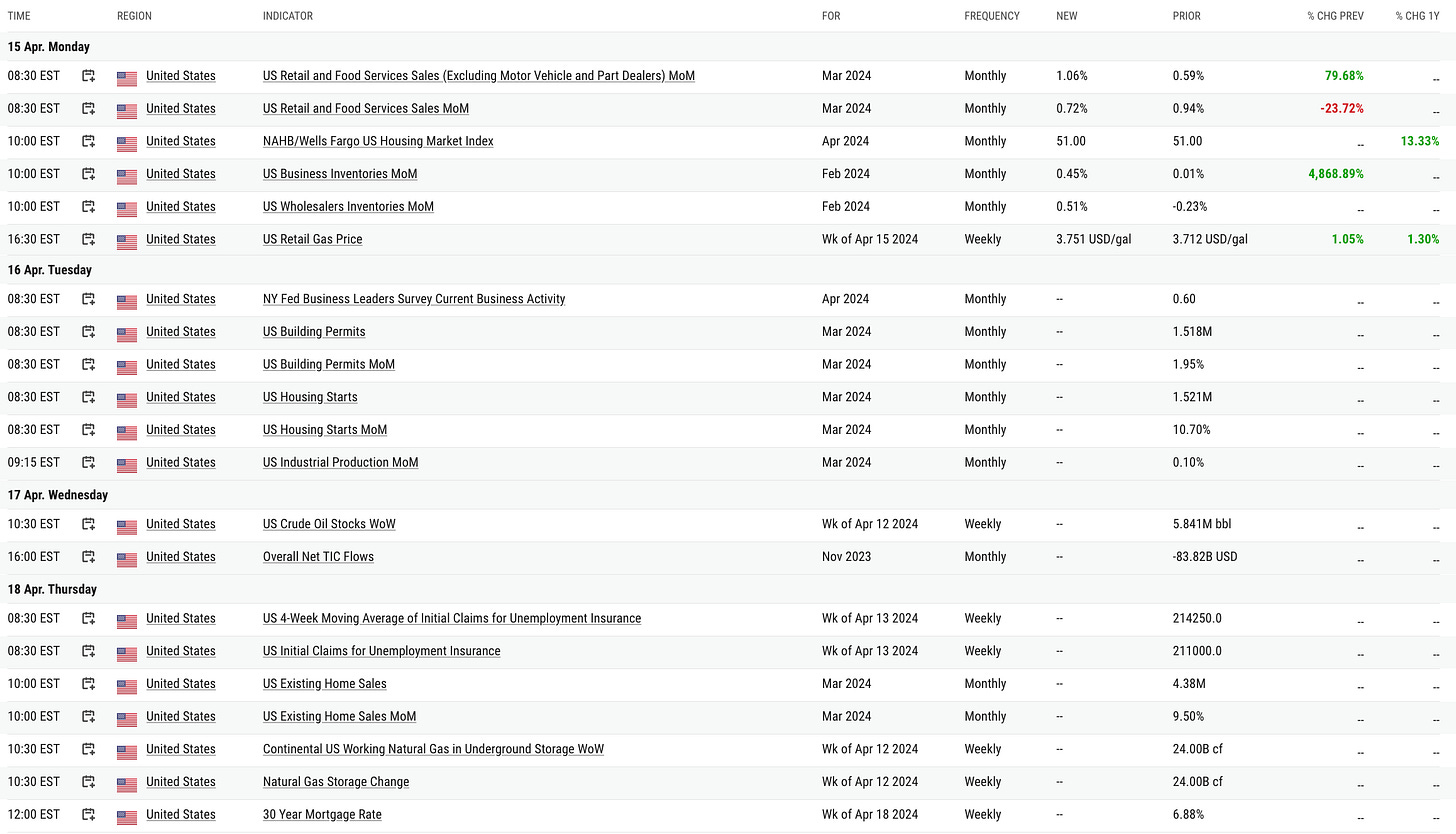Image resolution: width=1456 pixels, height=834 pixels.
Task: Click calendar-add icon for US Existing Home Sales row
Action: [88, 684]
